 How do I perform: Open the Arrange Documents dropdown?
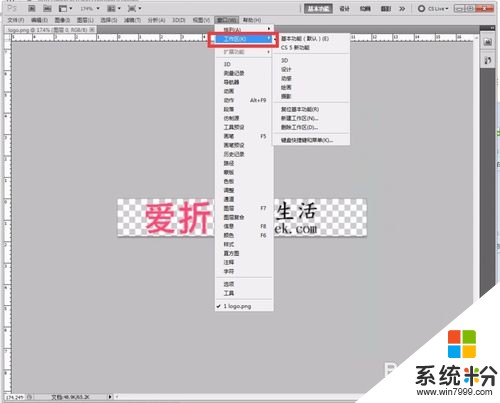pos(114,8)
